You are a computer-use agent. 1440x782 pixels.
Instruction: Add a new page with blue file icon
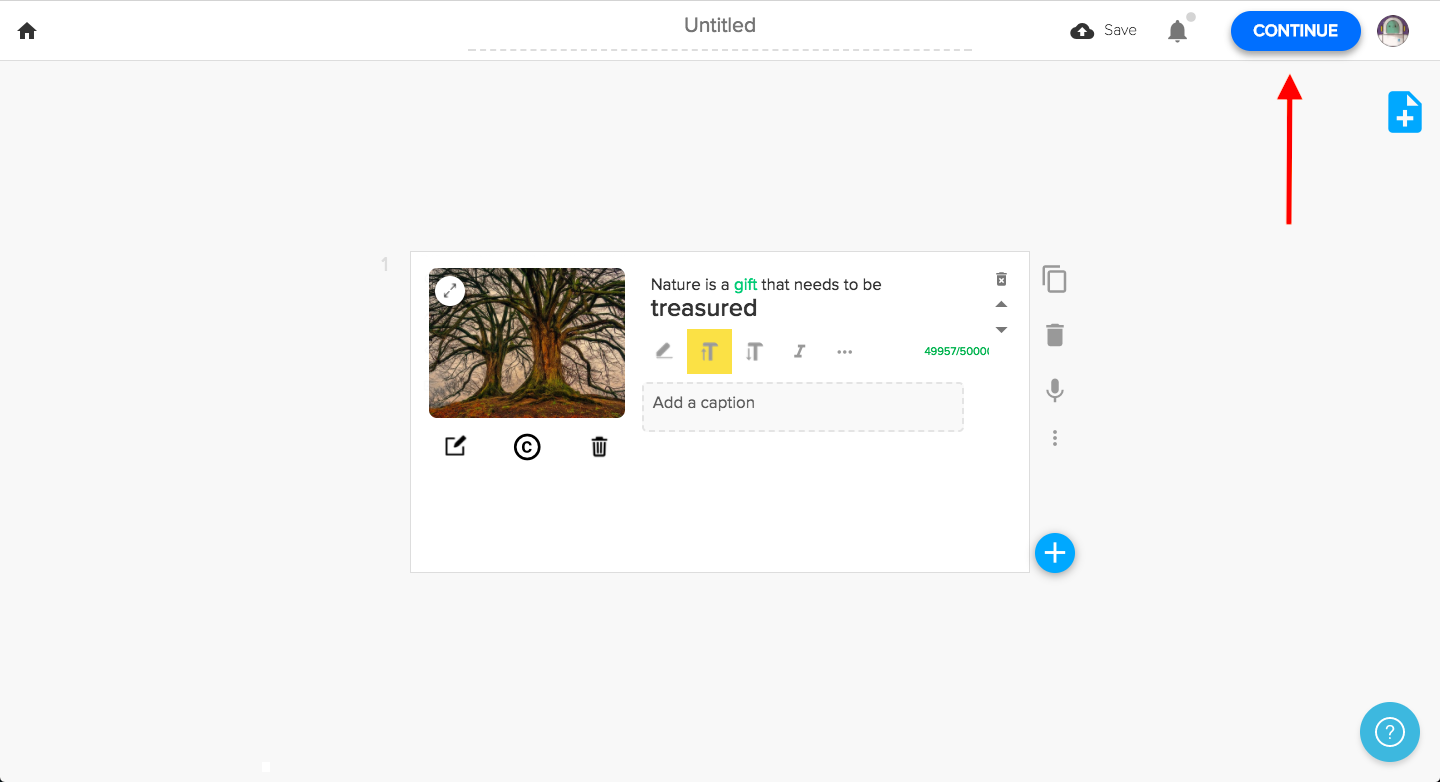click(x=1405, y=112)
